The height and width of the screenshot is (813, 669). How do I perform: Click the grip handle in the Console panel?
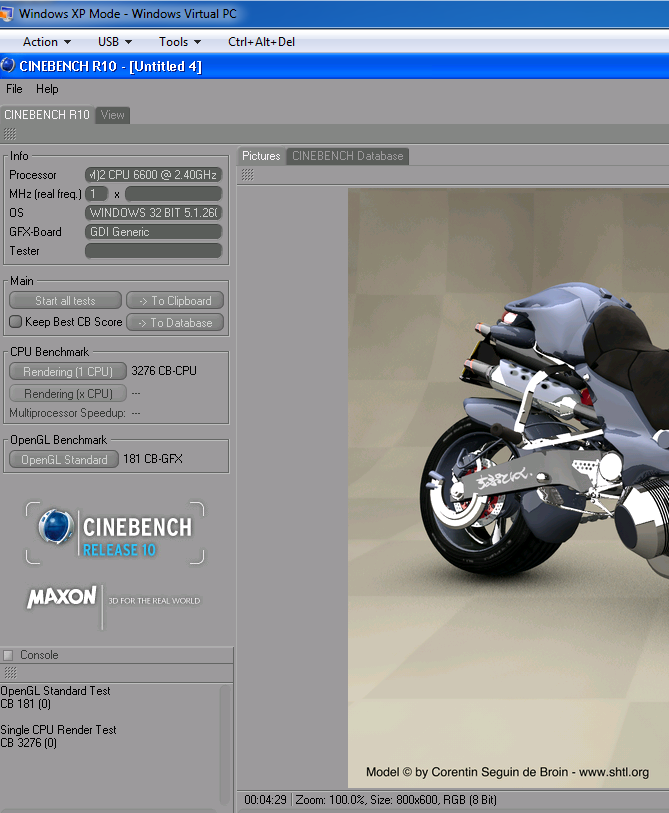click(x=10, y=673)
